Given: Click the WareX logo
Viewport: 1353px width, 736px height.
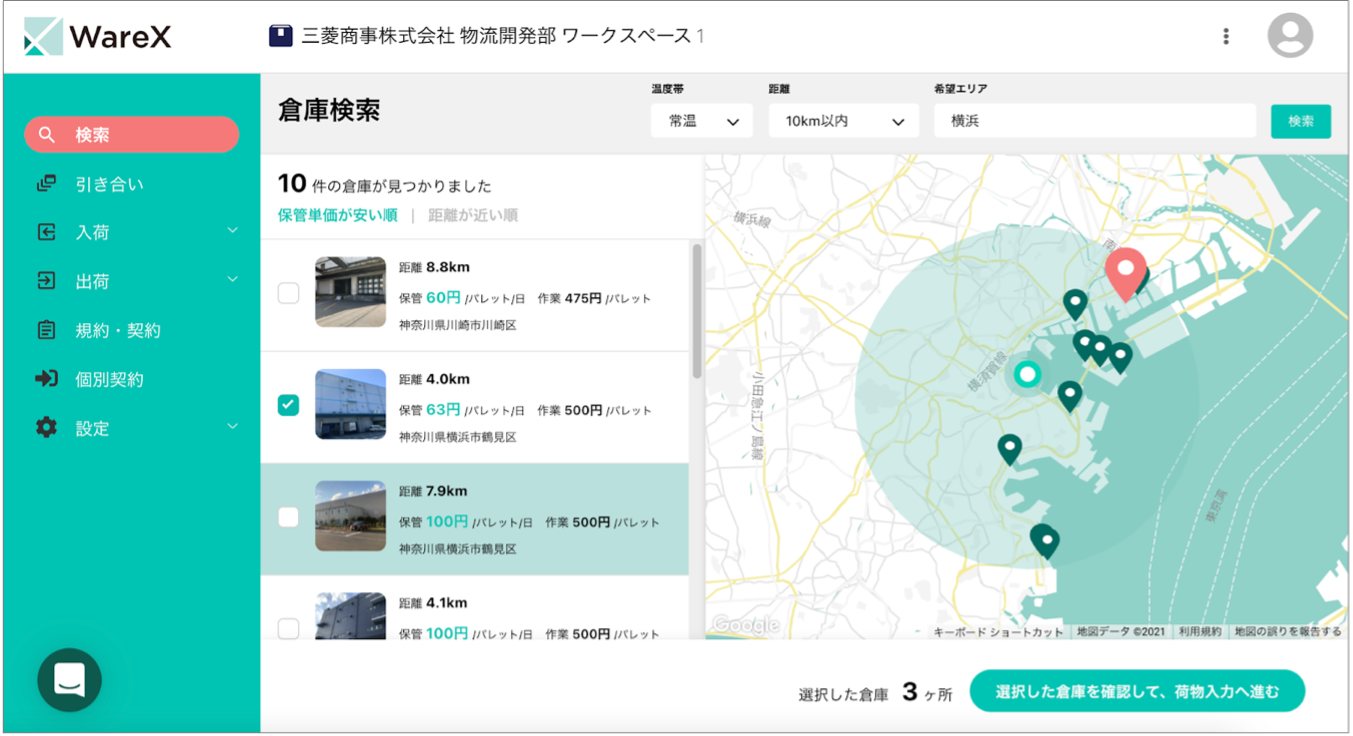Looking at the screenshot, I should click(97, 37).
